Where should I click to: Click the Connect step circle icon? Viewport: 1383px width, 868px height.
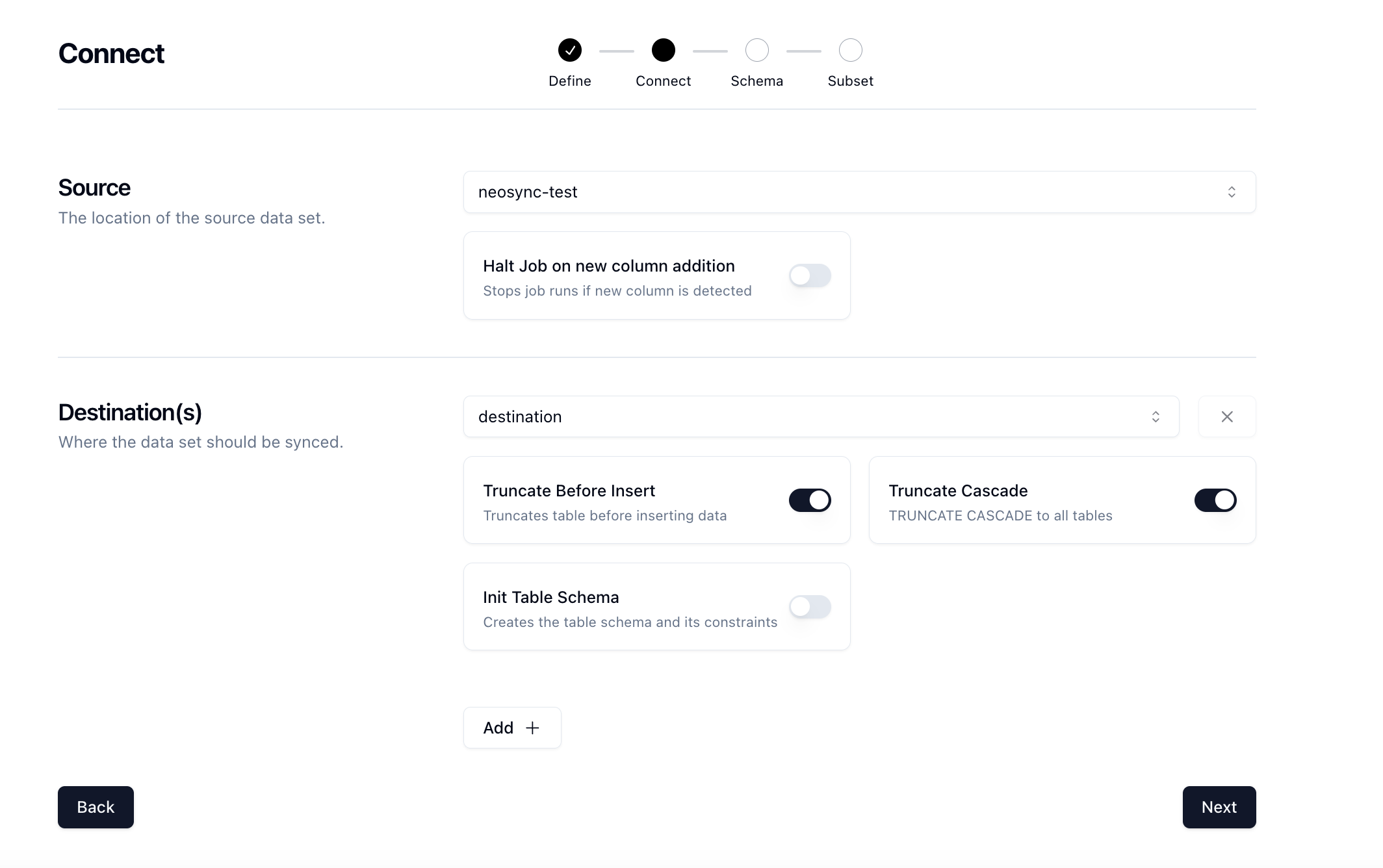pos(662,49)
